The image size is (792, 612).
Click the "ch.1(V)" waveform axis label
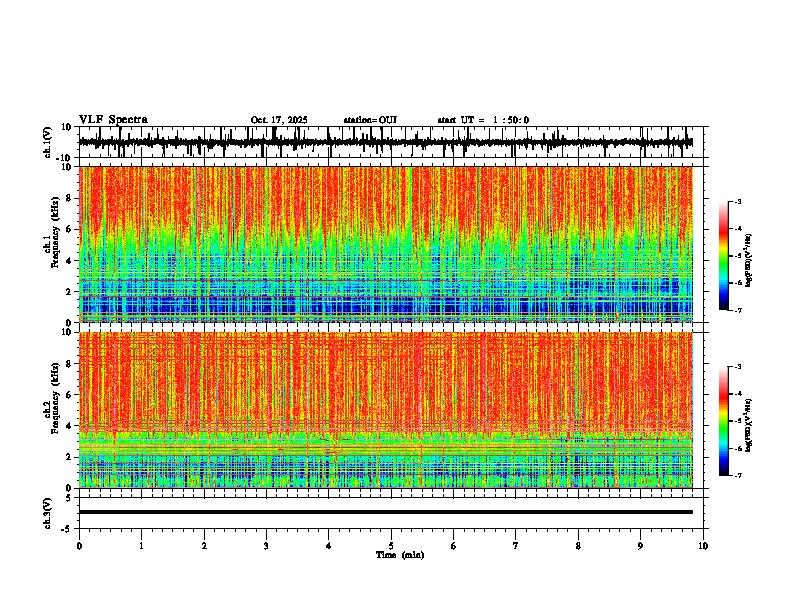tap(48, 142)
